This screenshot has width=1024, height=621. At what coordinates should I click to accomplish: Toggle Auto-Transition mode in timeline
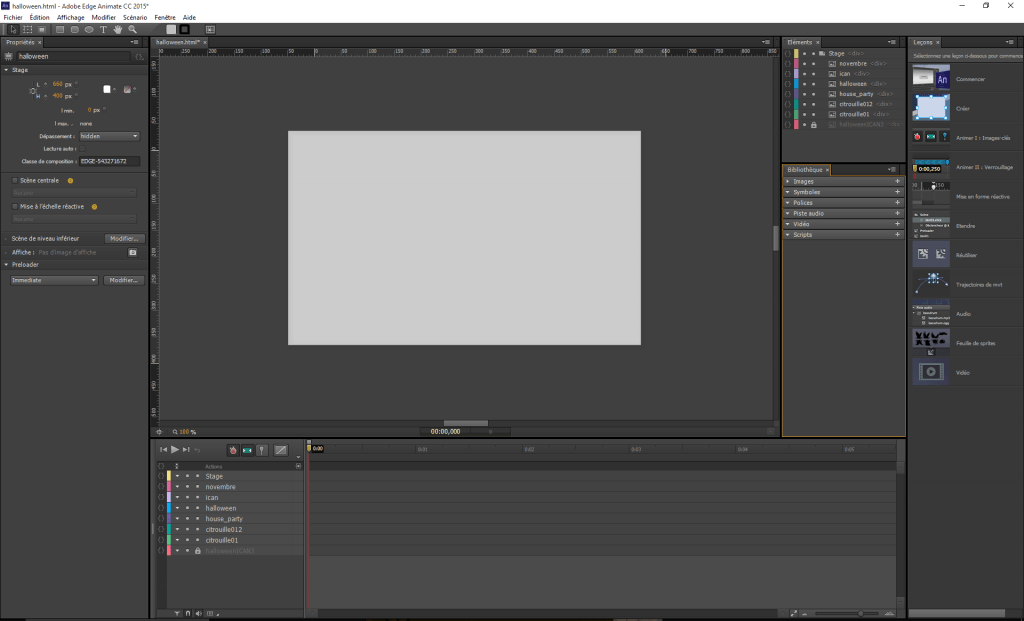tap(248, 450)
